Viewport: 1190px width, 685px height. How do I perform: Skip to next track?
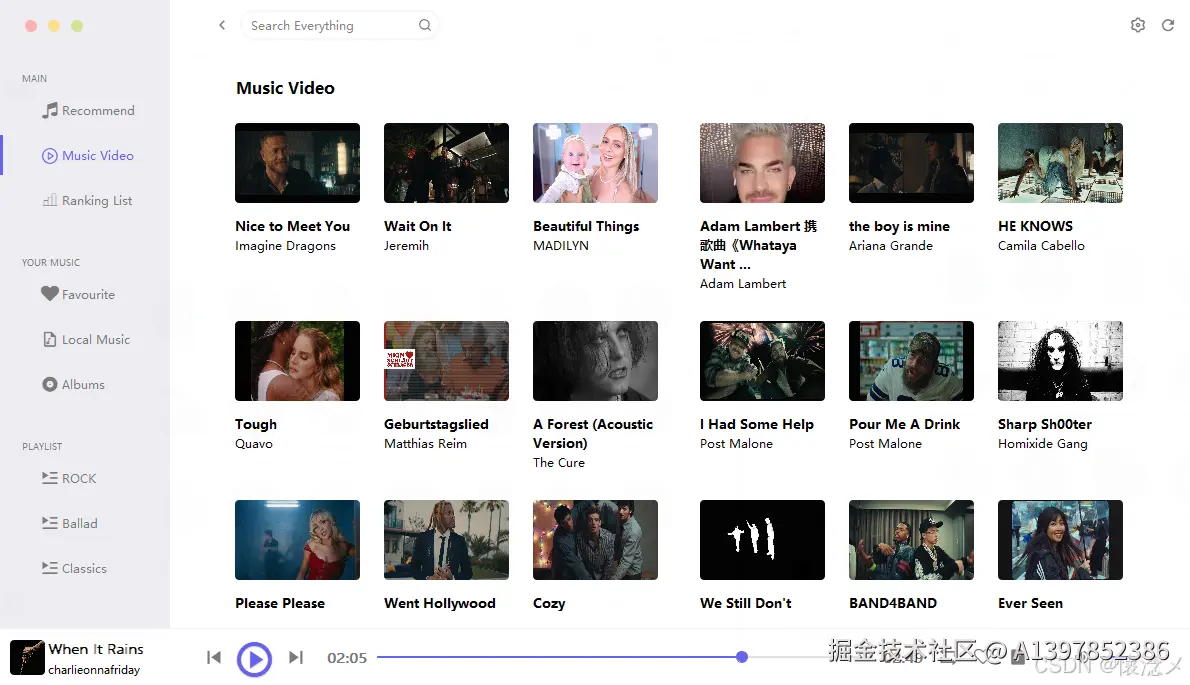[296, 657]
